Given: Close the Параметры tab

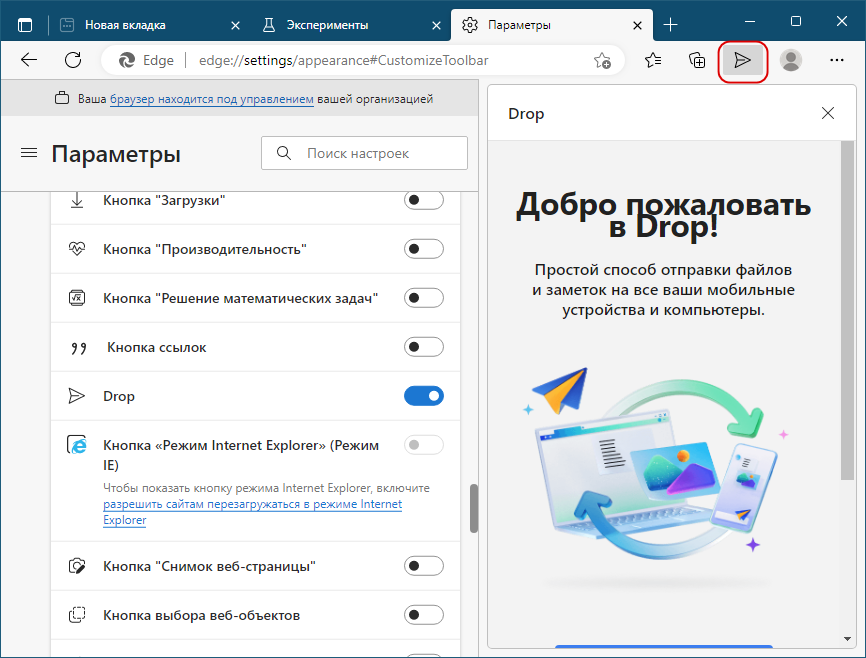Looking at the screenshot, I should click(637, 25).
